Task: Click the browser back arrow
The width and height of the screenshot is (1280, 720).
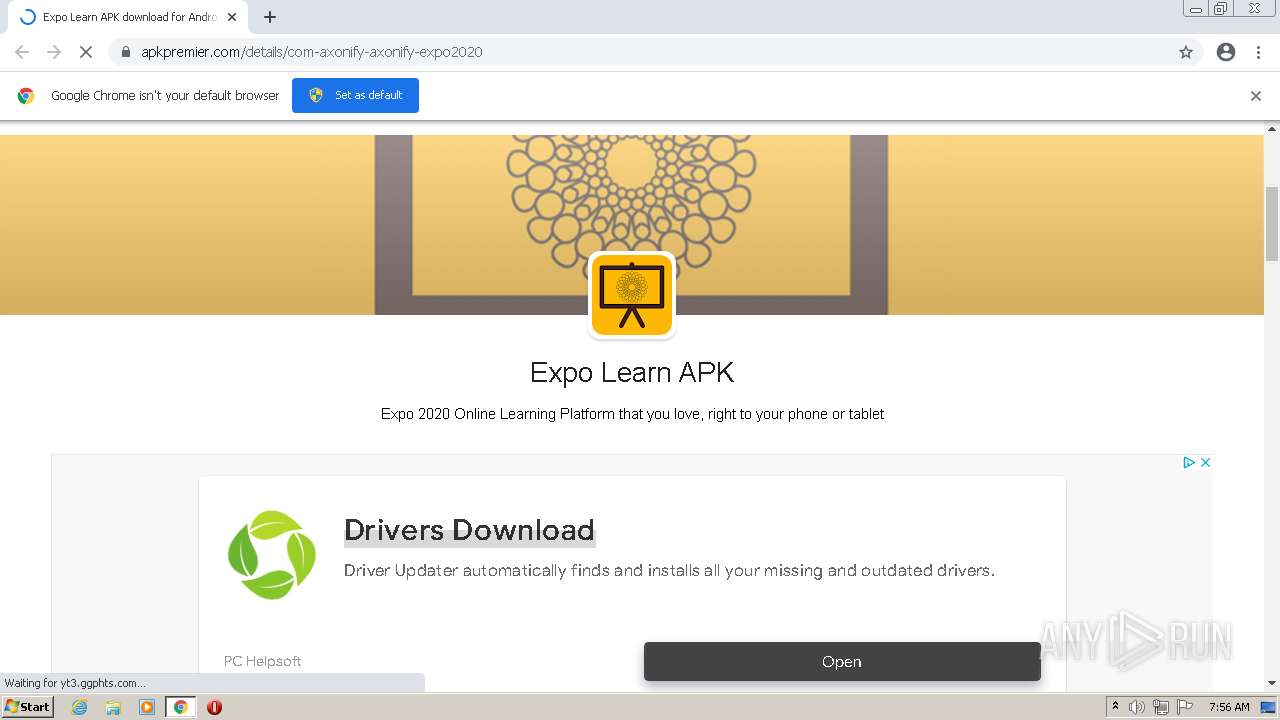Action: (x=22, y=52)
